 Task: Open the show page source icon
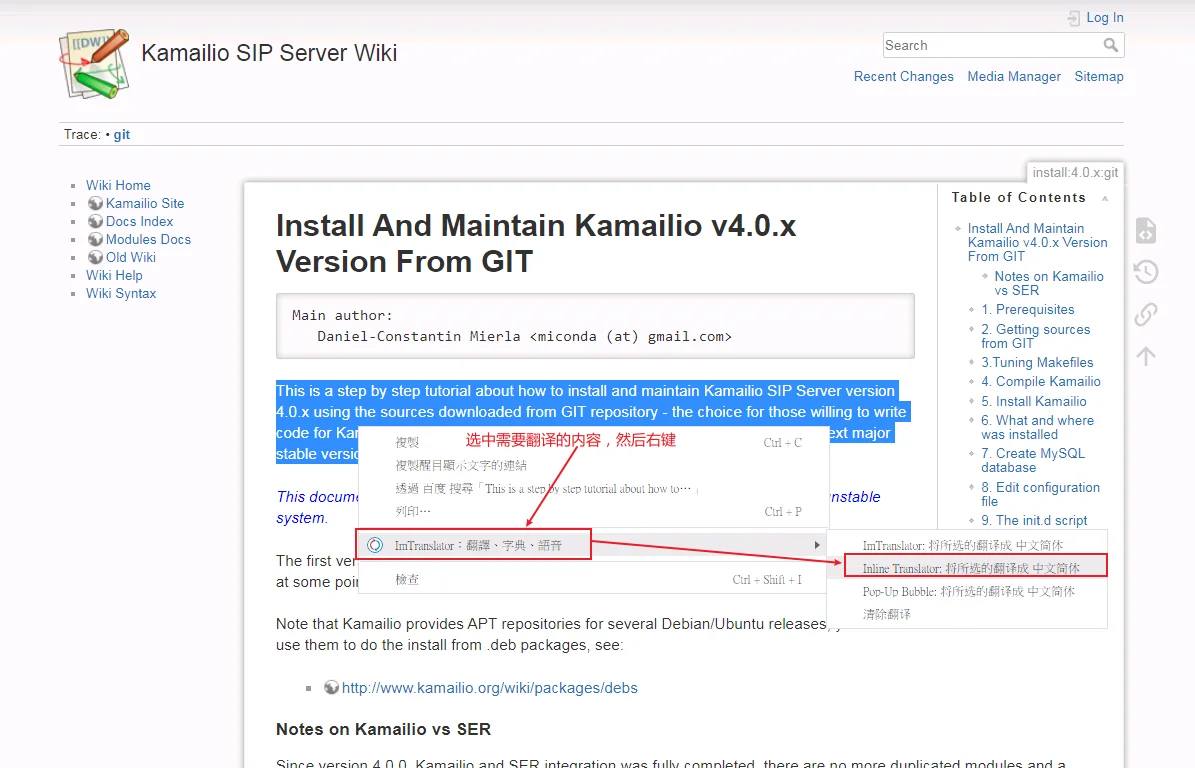1145,230
